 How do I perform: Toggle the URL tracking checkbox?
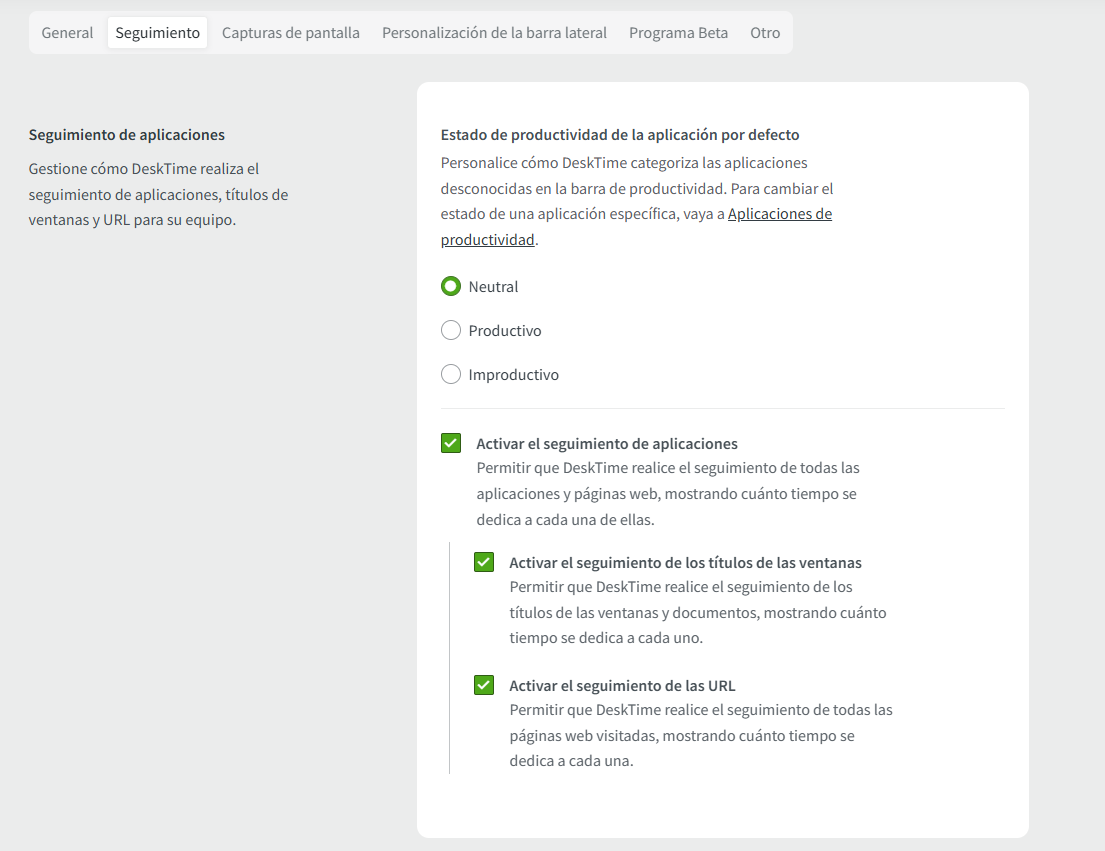tap(484, 685)
